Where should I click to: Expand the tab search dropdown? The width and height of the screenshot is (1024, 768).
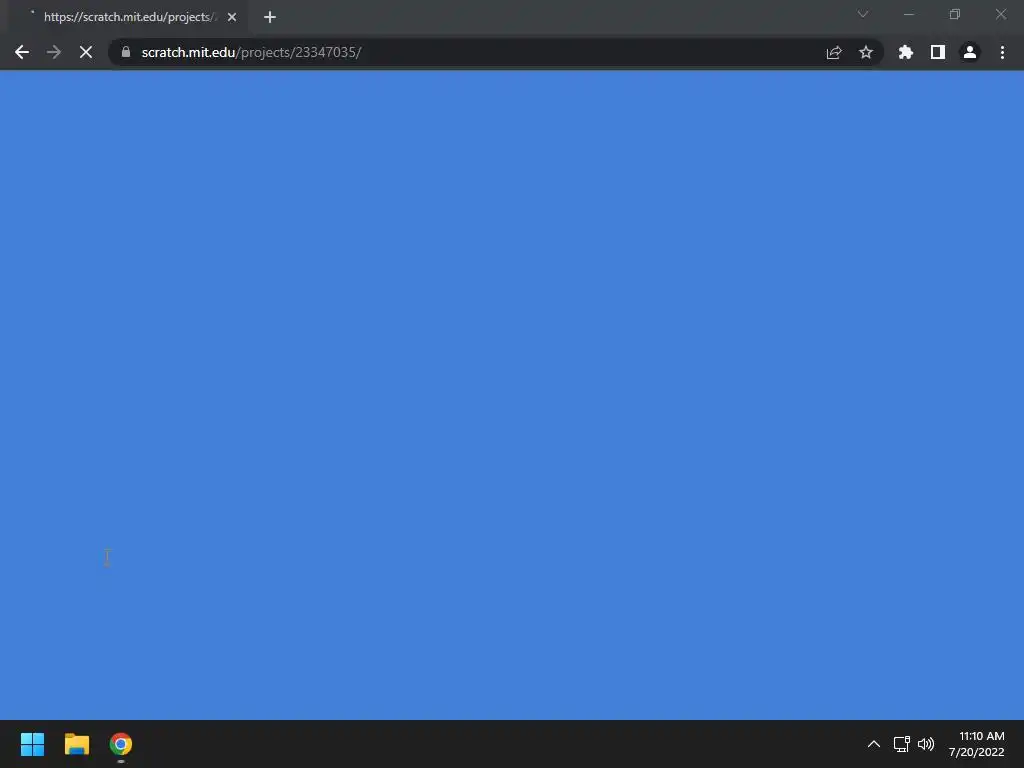(863, 14)
